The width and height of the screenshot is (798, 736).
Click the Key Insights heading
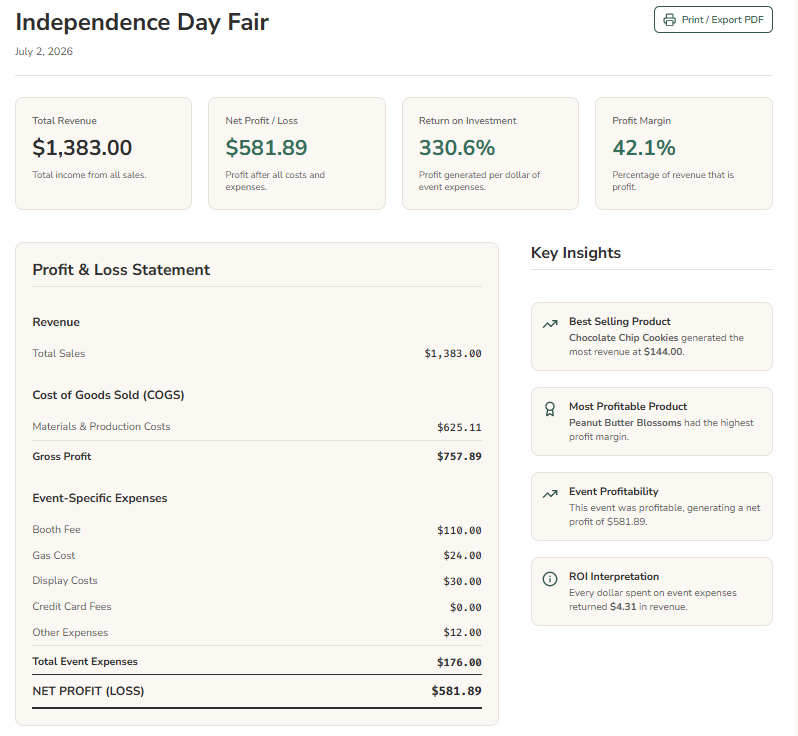[576, 253]
